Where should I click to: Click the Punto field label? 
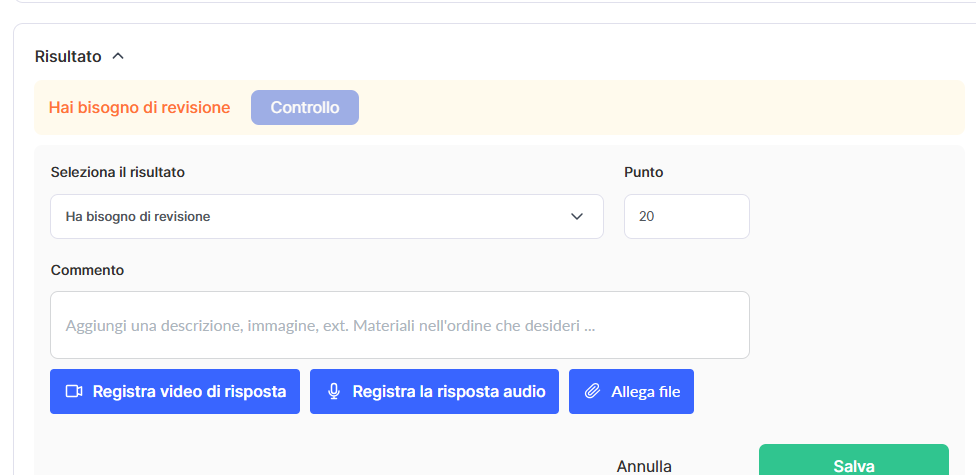click(643, 172)
